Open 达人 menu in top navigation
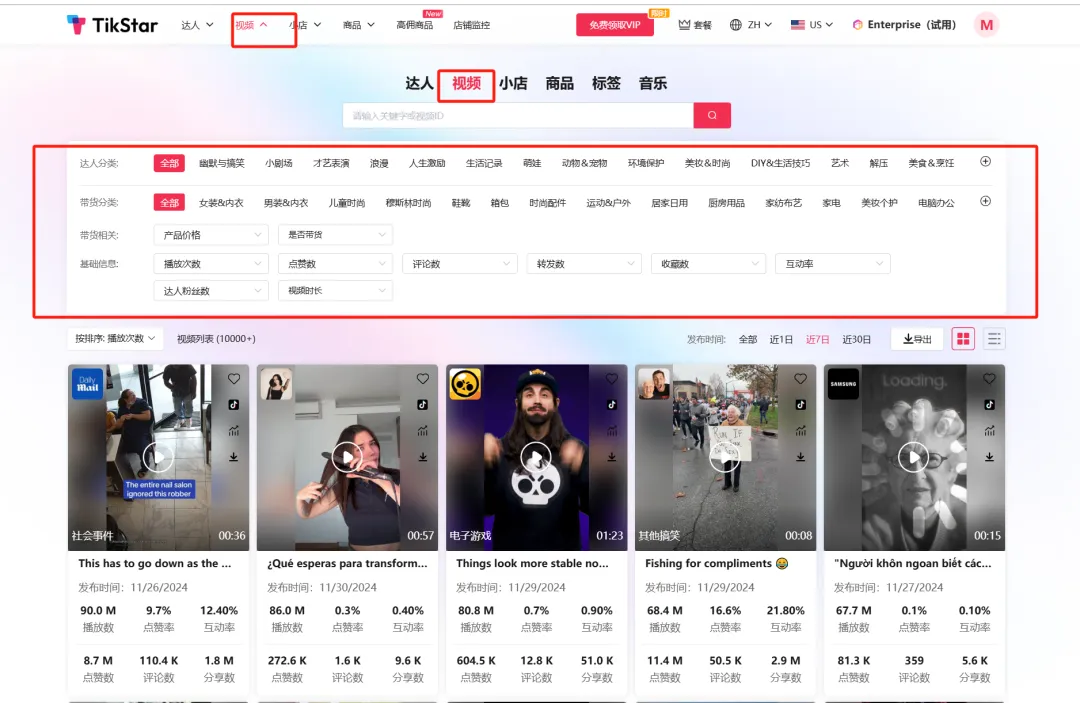This screenshot has width=1080, height=703. (197, 25)
